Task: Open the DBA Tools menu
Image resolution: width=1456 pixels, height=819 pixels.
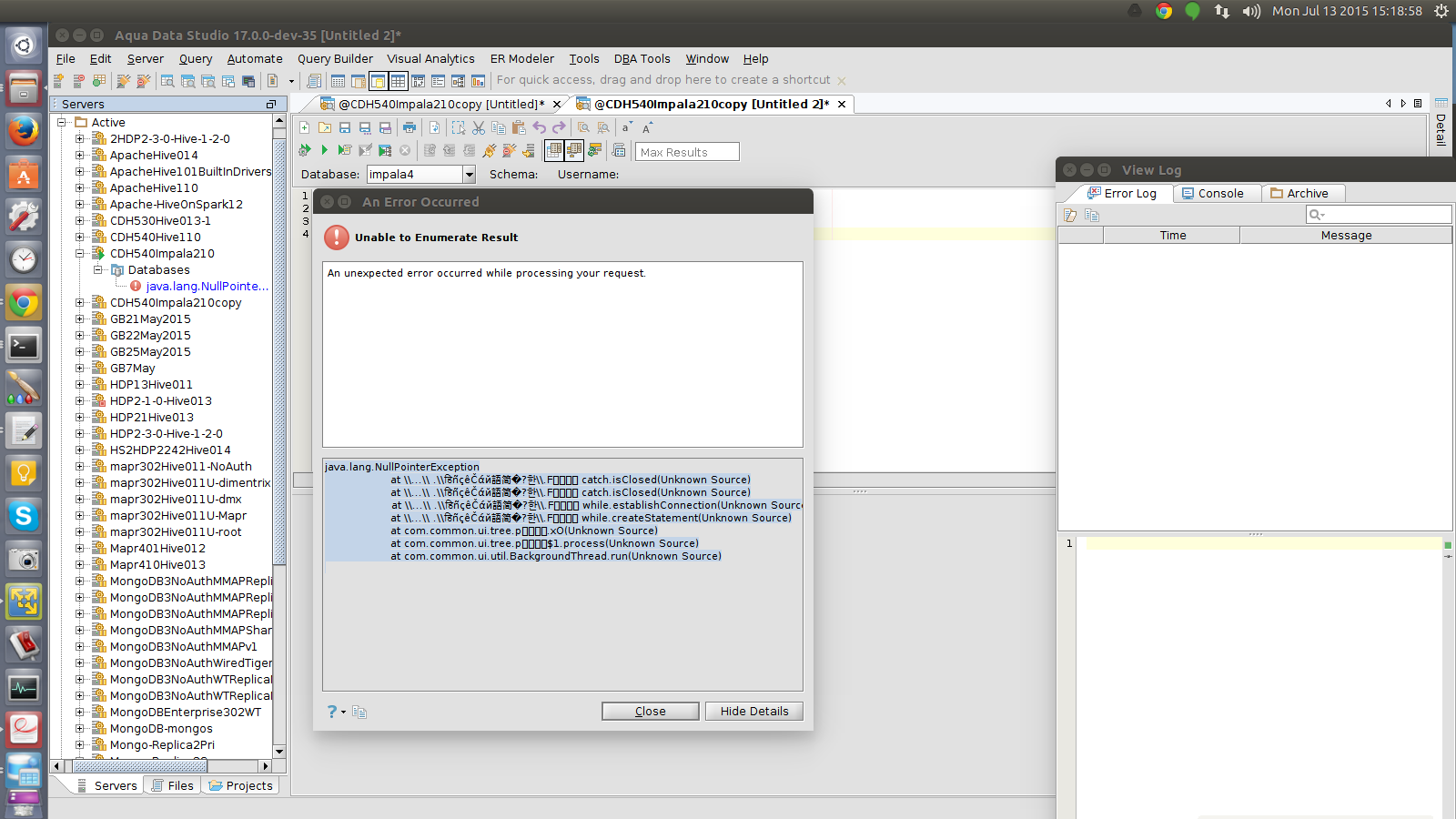Action: click(x=642, y=59)
